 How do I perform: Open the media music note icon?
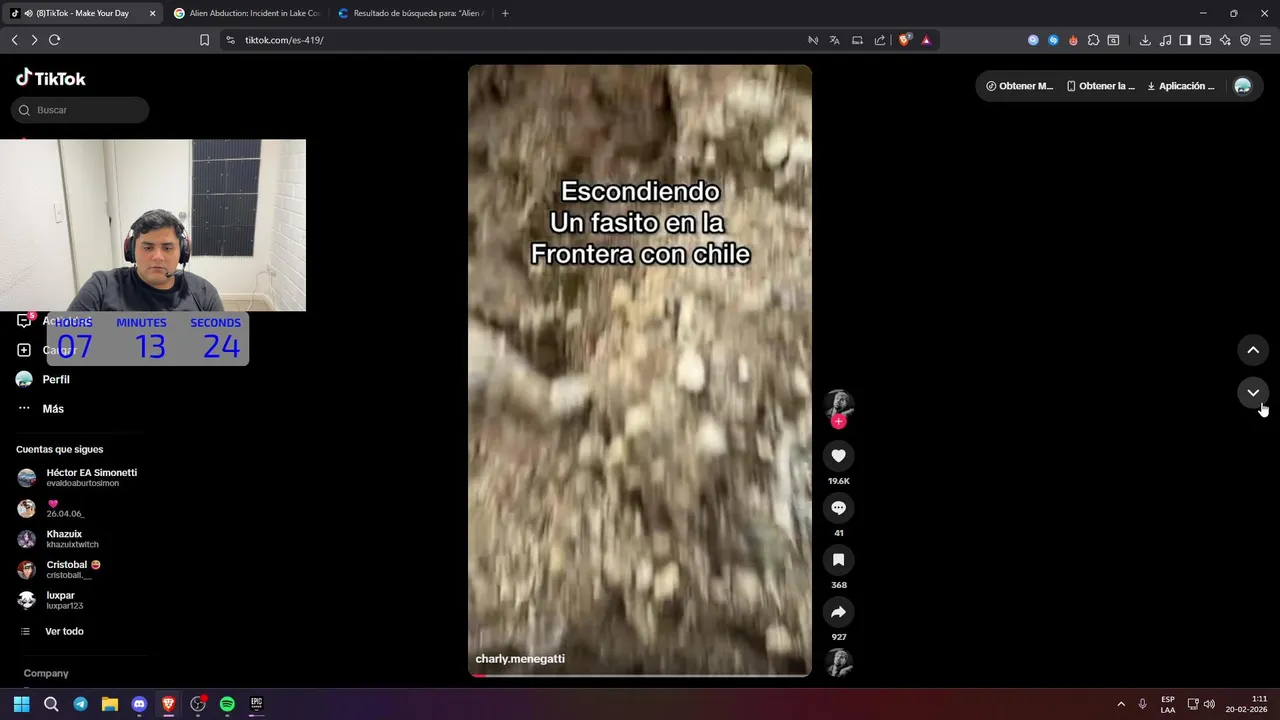point(1165,40)
